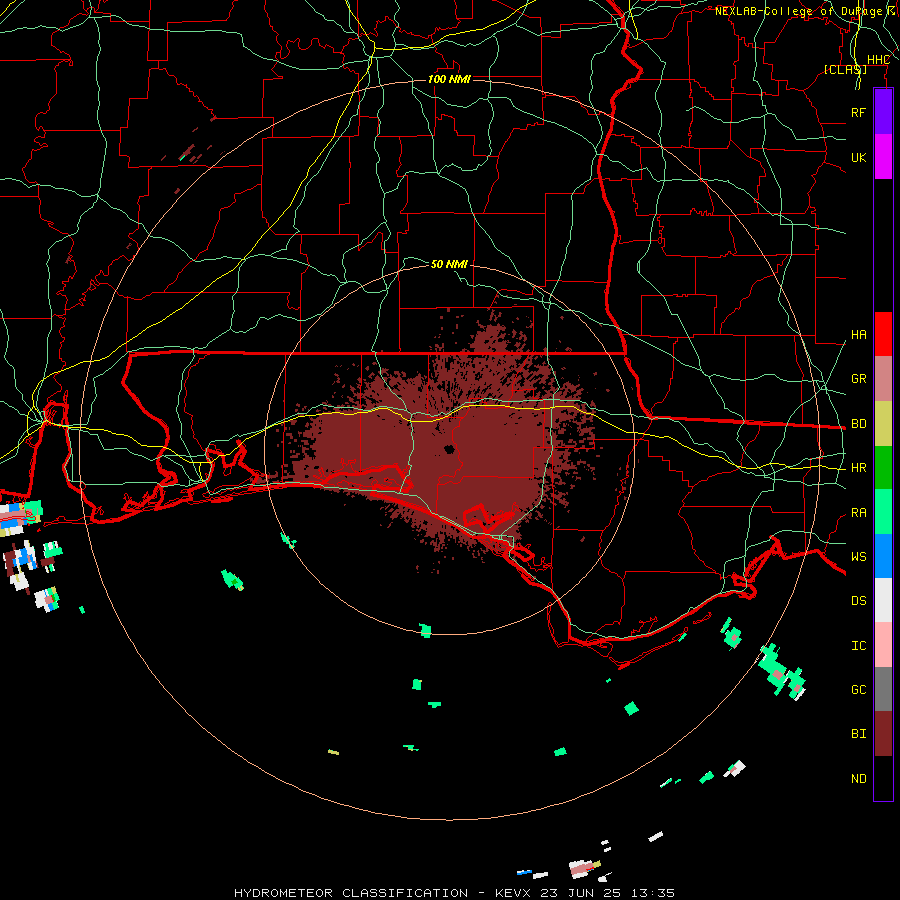900x900 pixels.
Task: Click the white DS legend swatch
Action: click(883, 600)
